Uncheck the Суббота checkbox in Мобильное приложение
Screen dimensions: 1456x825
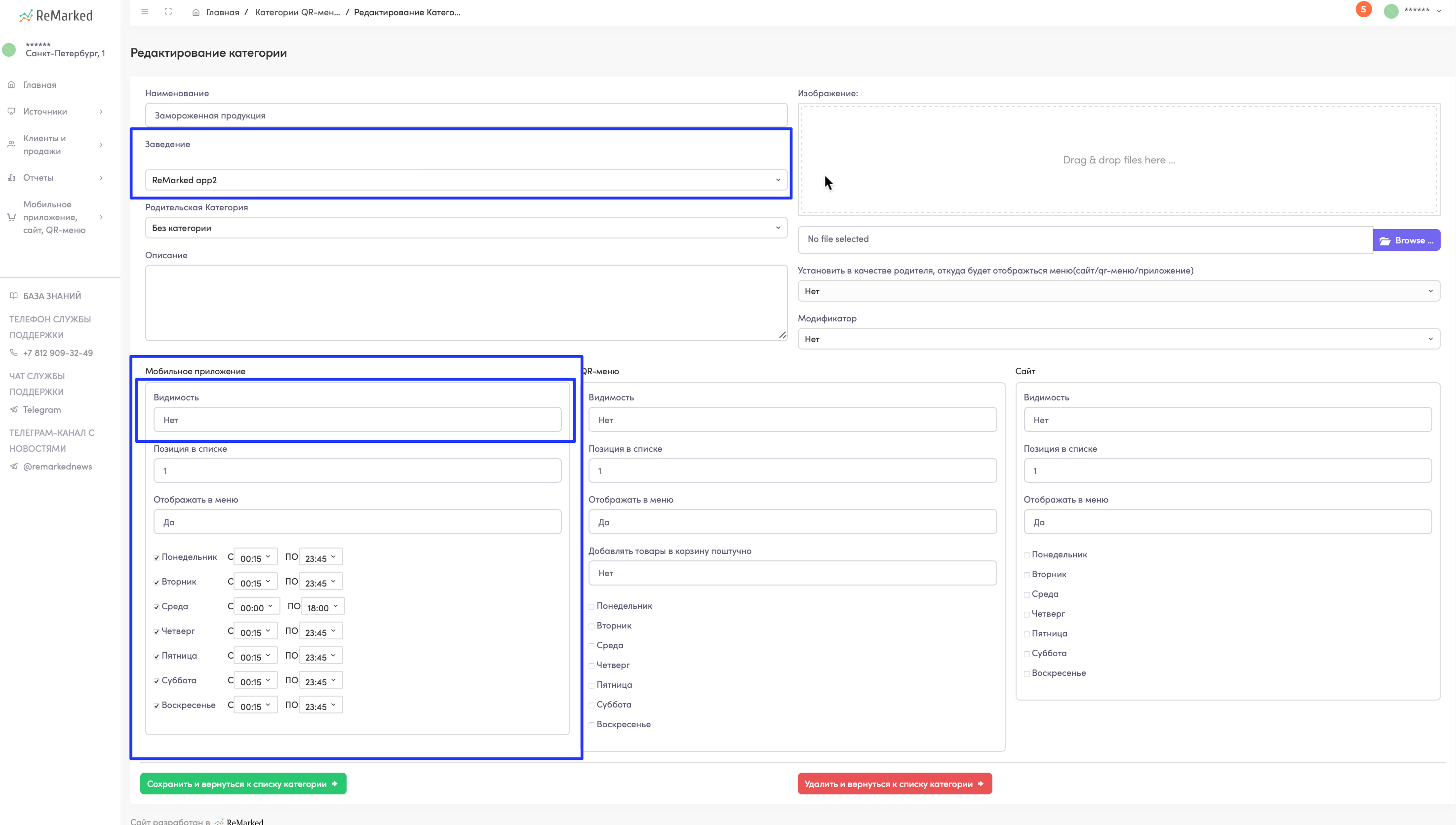point(157,681)
